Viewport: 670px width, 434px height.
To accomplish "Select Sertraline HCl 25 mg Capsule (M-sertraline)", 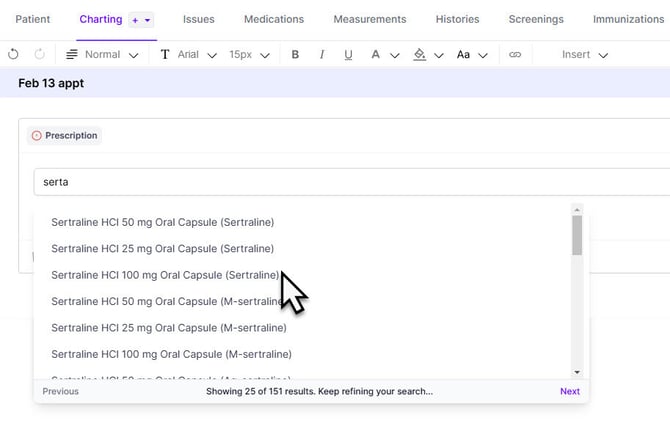I will click(x=169, y=328).
